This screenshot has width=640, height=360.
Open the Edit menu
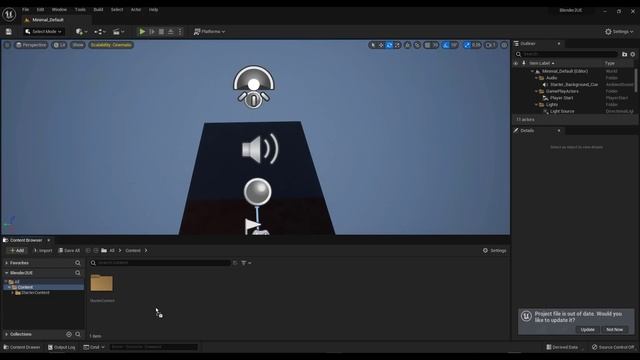(x=40, y=9)
